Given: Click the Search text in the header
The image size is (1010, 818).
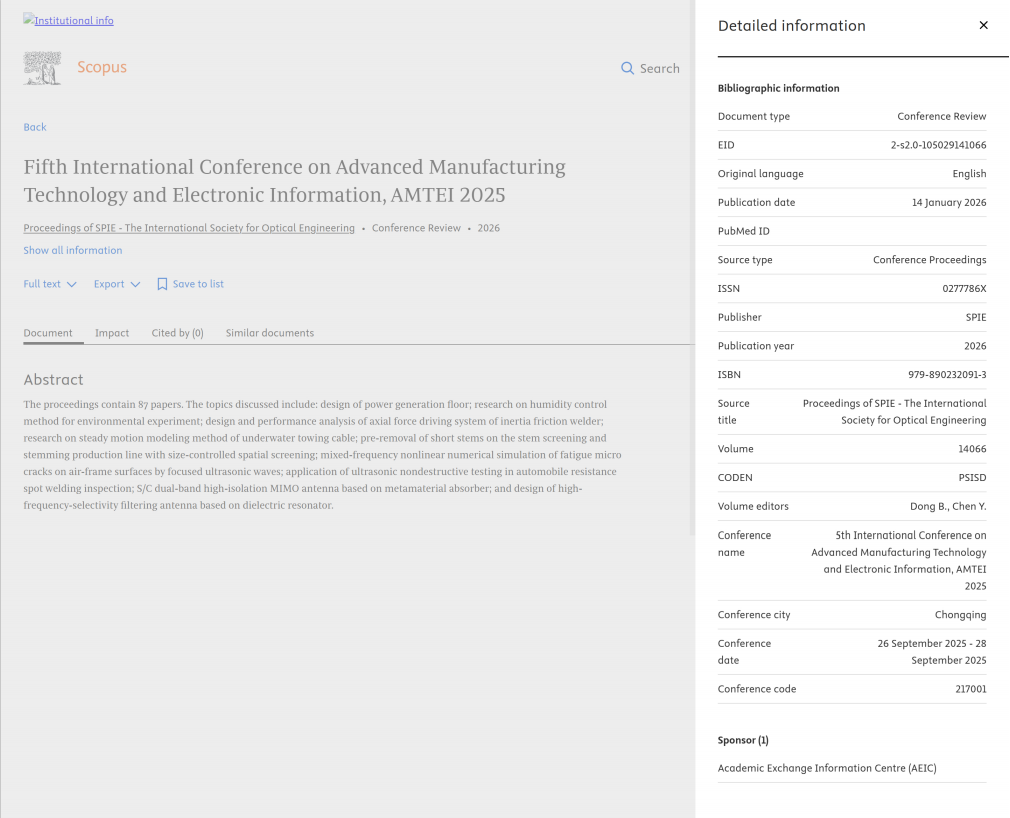Looking at the screenshot, I should coord(659,68).
